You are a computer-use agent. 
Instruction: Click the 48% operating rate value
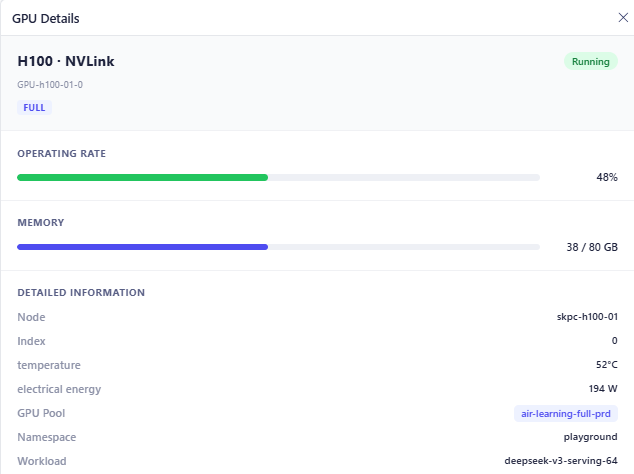[607, 177]
